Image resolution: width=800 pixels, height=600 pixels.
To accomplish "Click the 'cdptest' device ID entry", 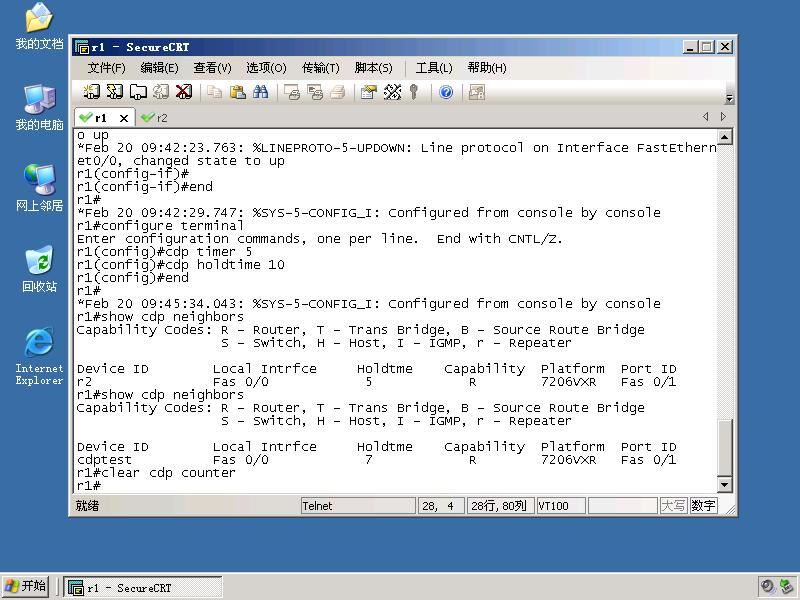I will [104, 460].
